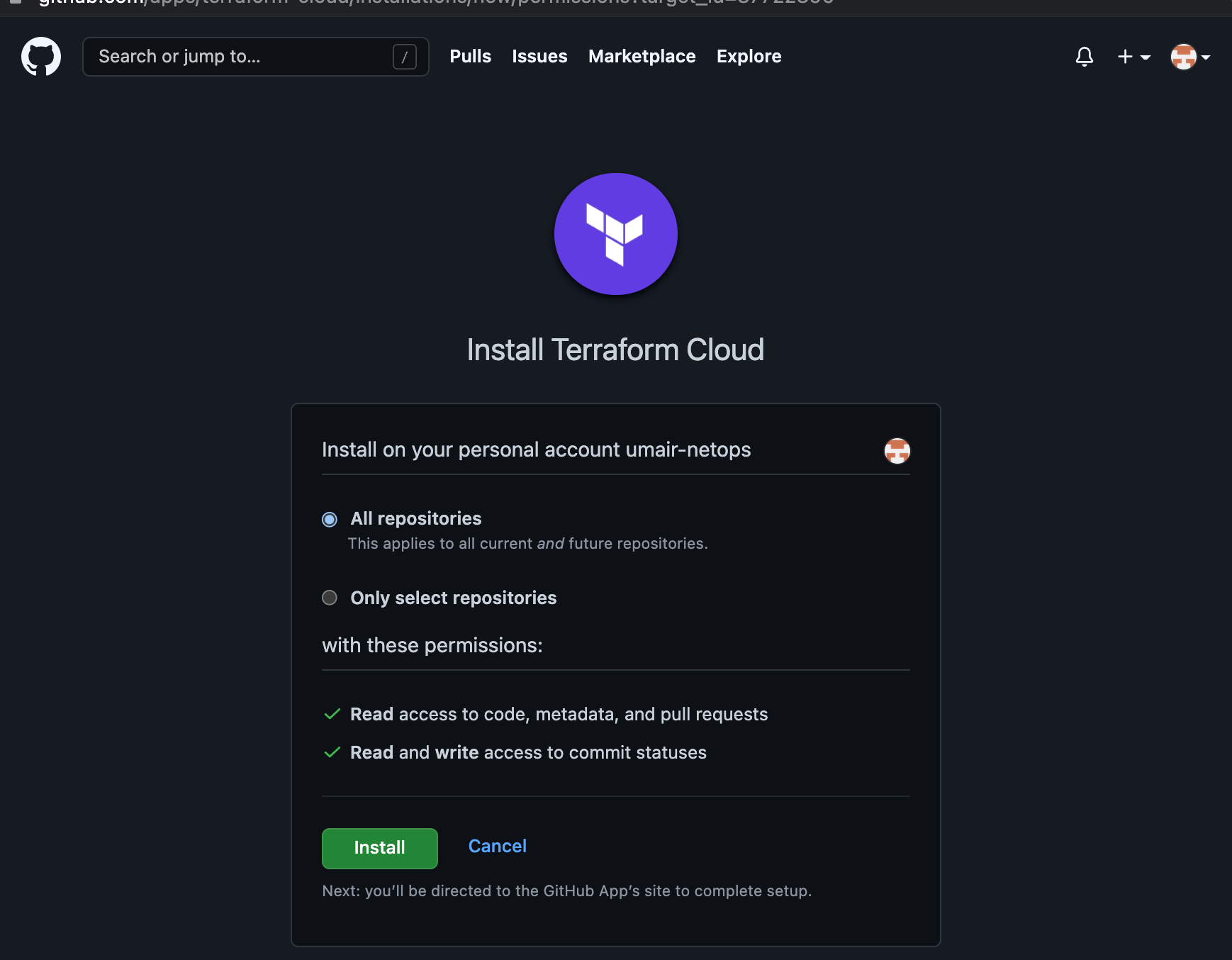
Task: Open the plus create-new dropdown
Action: [1133, 57]
